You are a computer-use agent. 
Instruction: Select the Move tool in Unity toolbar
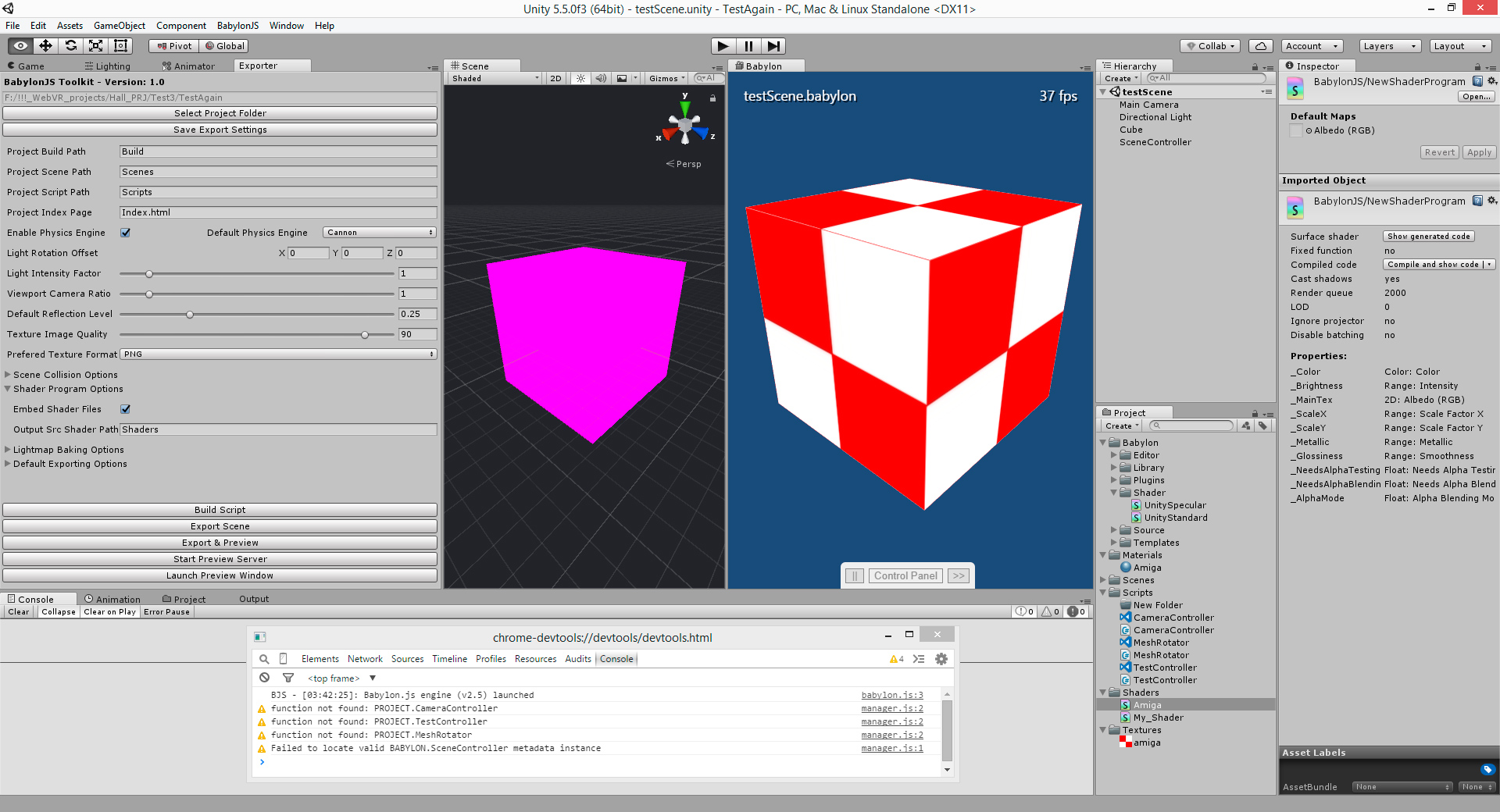point(45,46)
